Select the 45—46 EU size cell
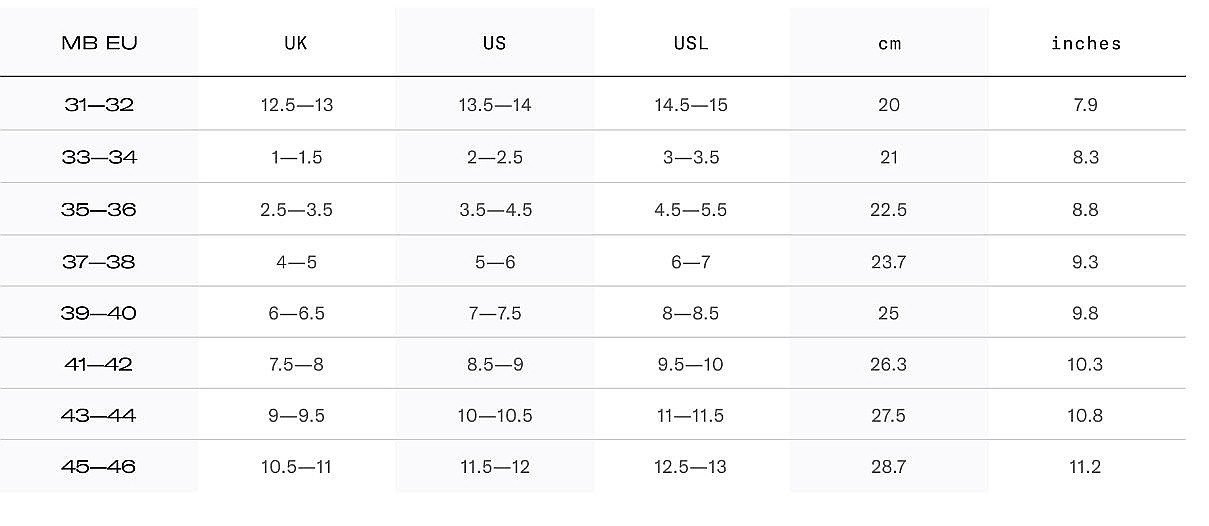Image resolution: width=1209 pixels, height=526 pixels. tap(99, 467)
